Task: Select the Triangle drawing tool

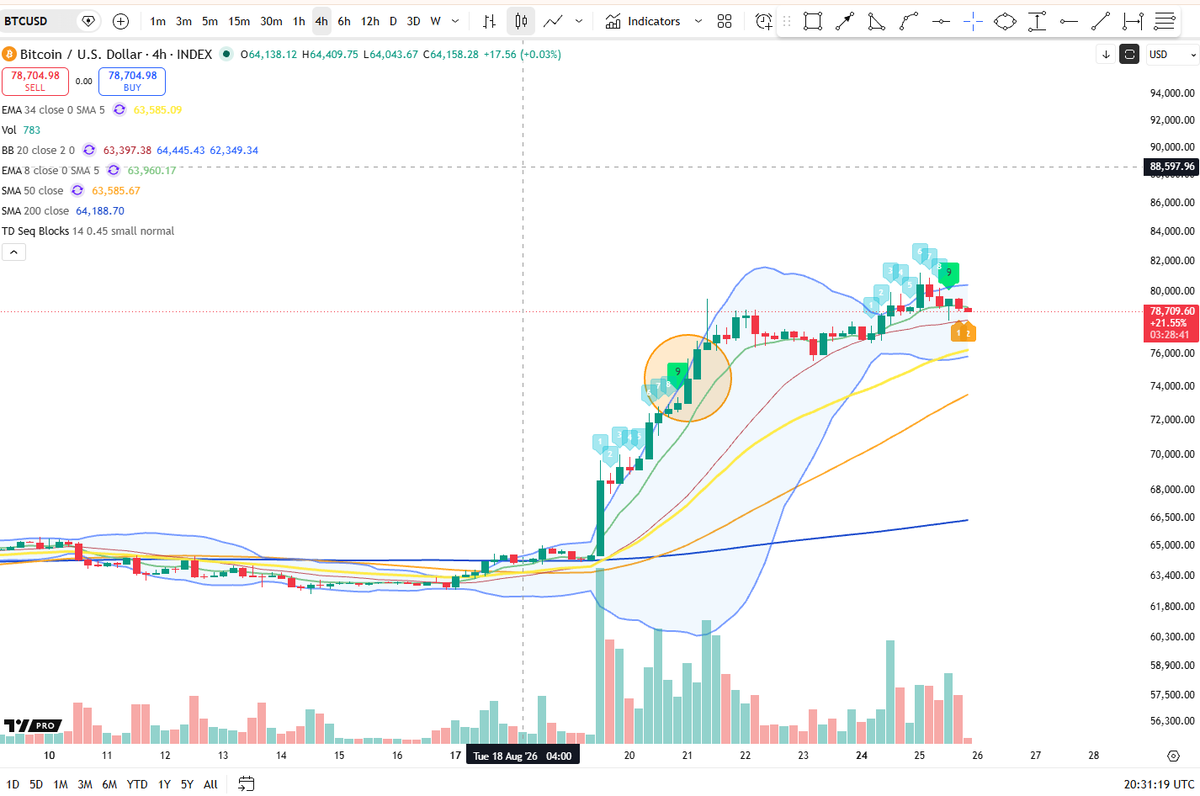Action: (877, 21)
